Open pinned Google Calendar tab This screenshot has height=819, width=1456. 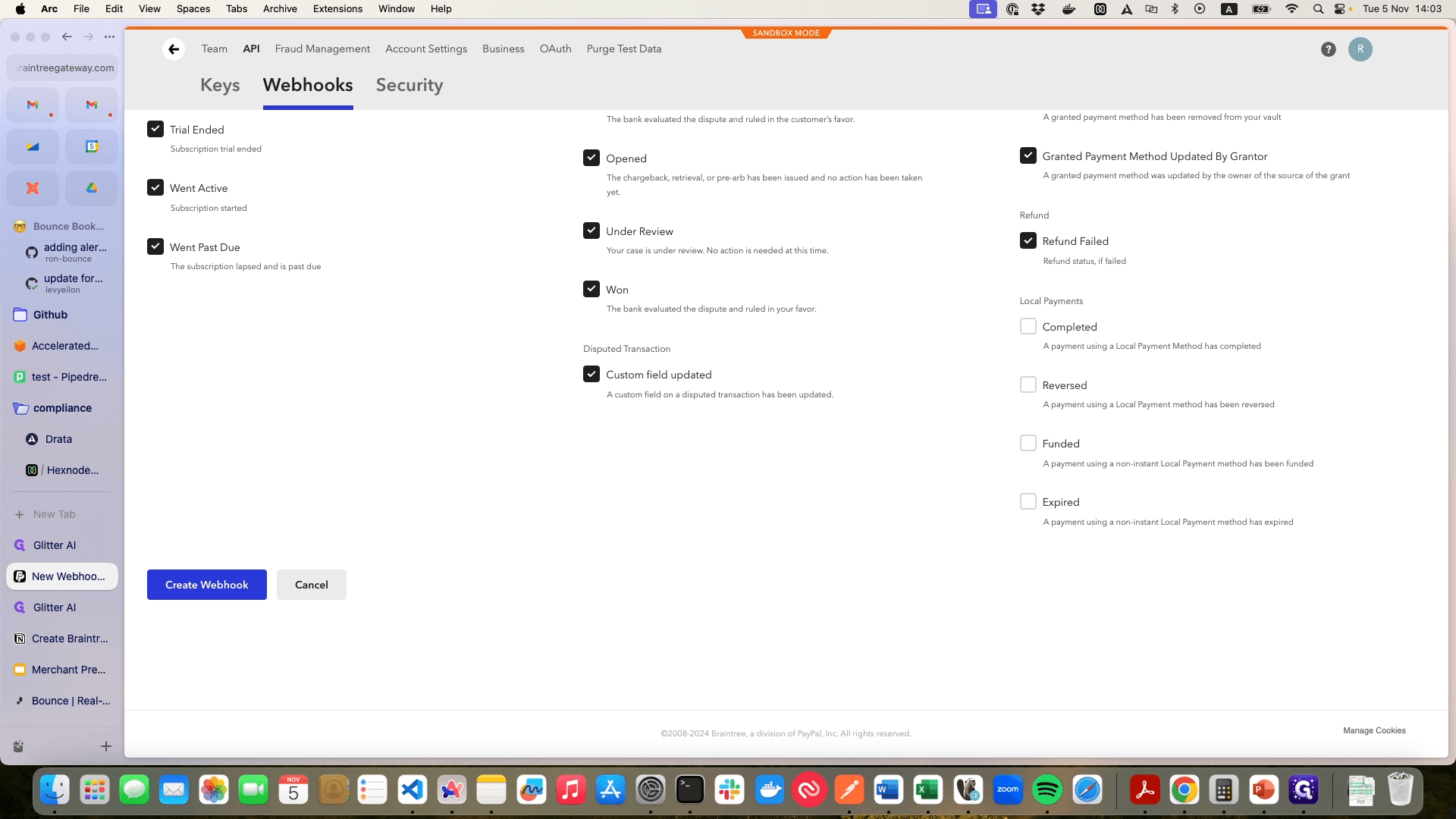click(92, 146)
